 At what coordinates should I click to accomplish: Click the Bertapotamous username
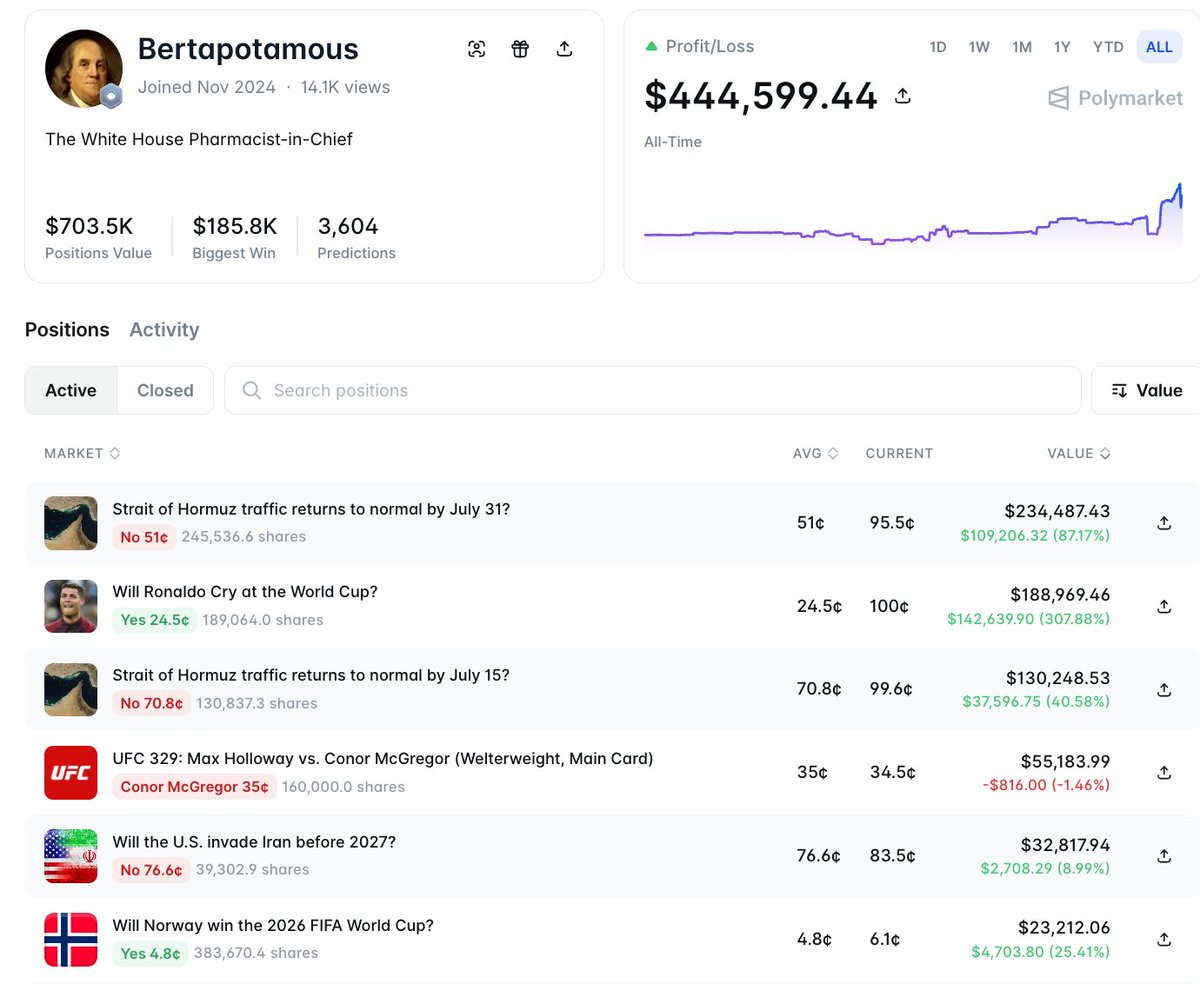click(x=248, y=49)
